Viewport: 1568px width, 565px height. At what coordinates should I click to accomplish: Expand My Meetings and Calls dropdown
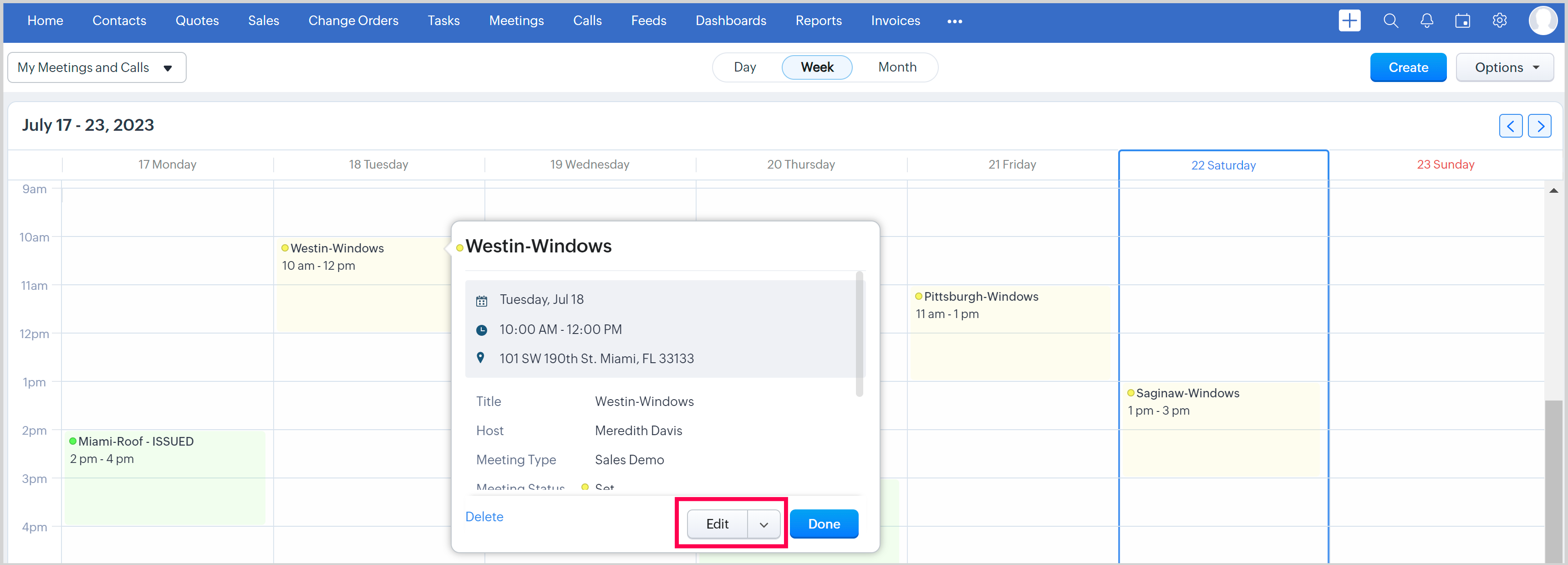coord(96,67)
